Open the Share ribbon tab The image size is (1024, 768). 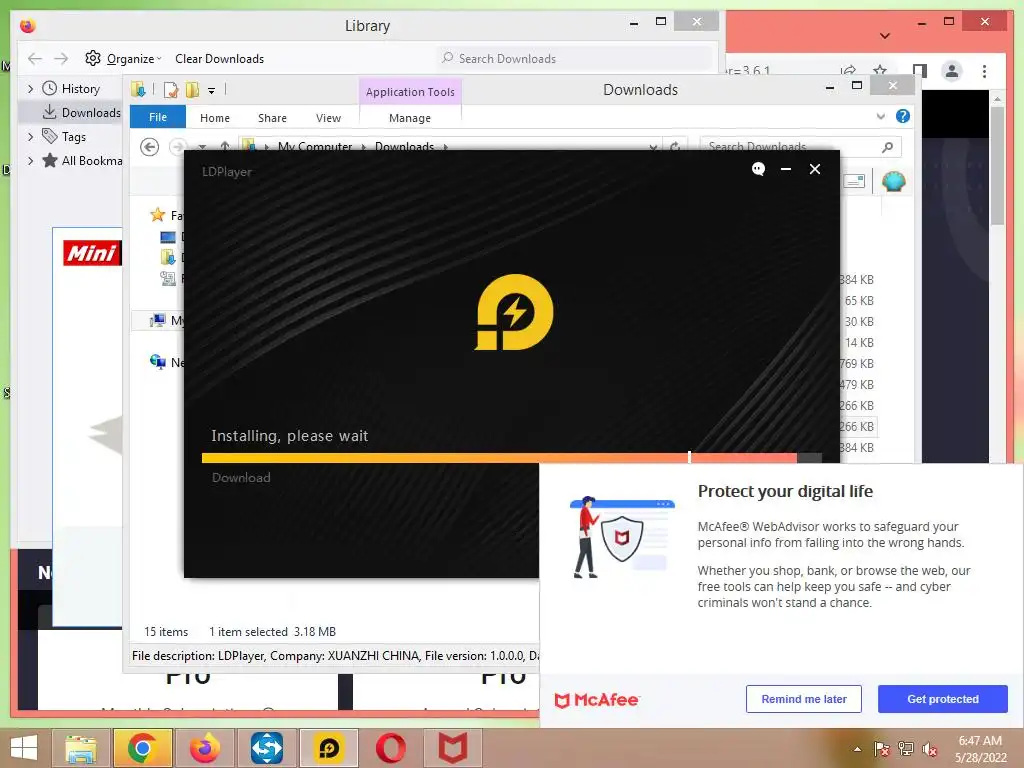point(272,118)
